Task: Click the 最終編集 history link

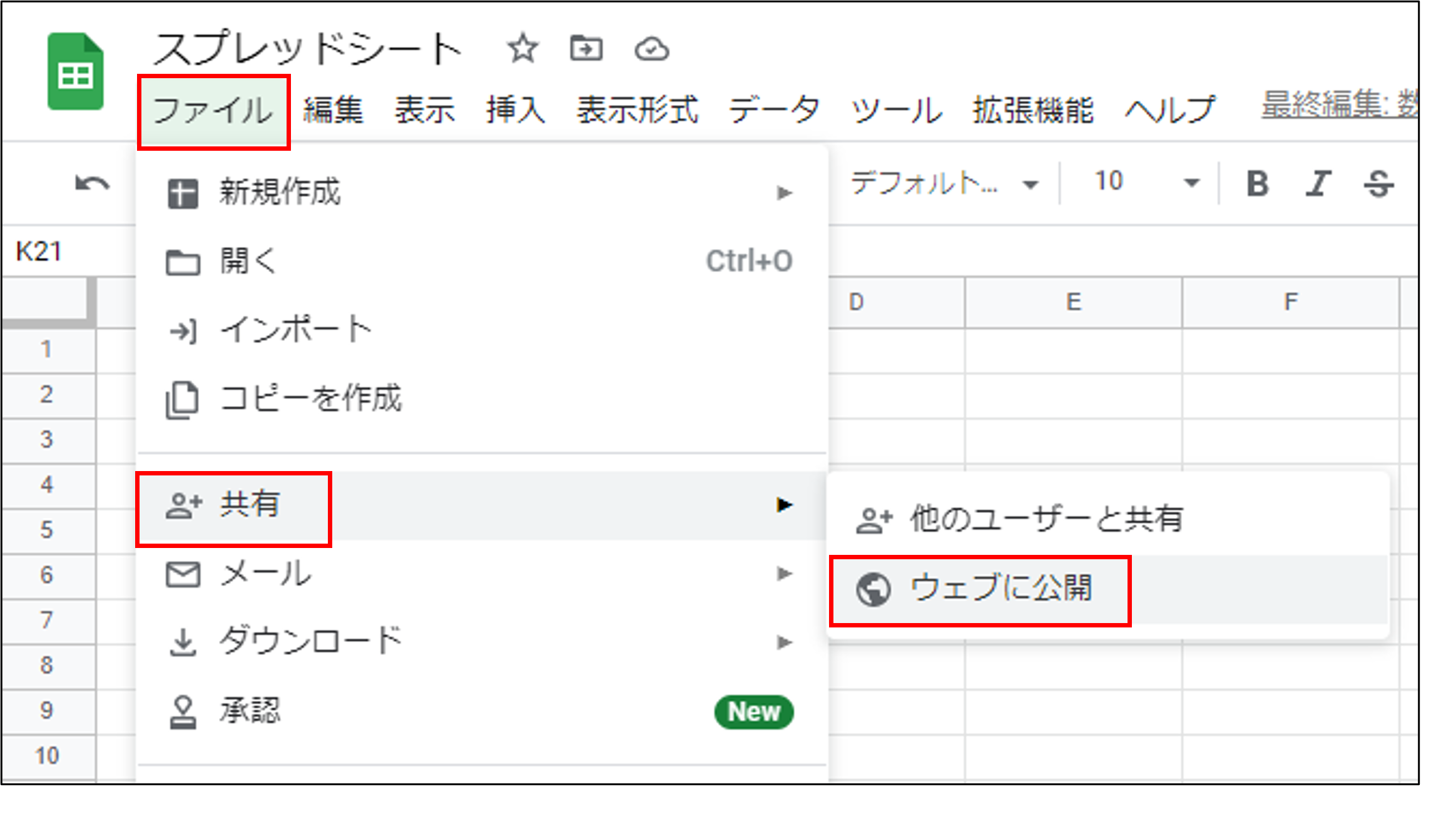Action: (x=1339, y=105)
